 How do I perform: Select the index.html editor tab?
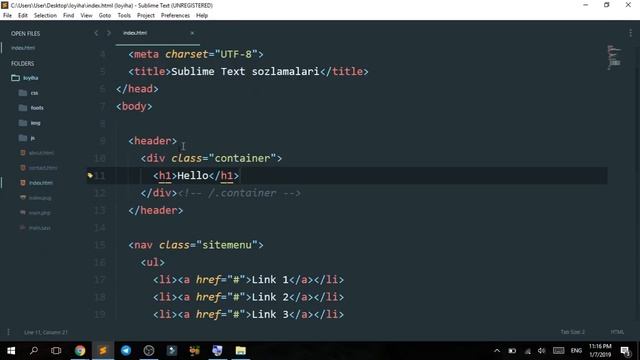click(157, 33)
